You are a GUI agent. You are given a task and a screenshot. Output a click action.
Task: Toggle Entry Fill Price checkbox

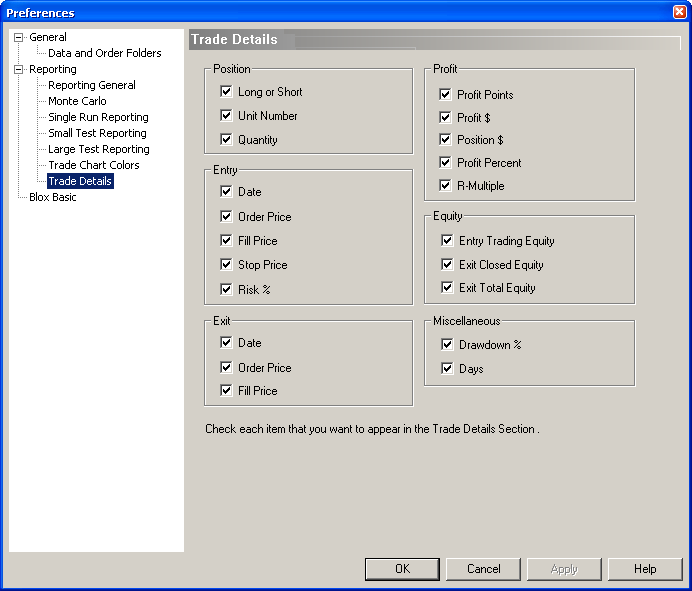pyautogui.click(x=226, y=241)
